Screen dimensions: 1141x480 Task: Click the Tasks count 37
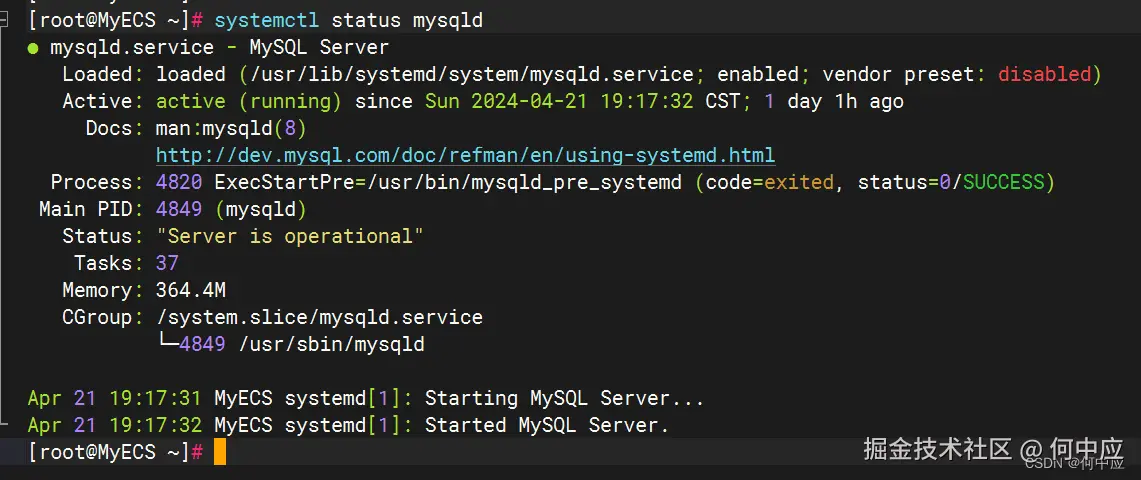167,263
